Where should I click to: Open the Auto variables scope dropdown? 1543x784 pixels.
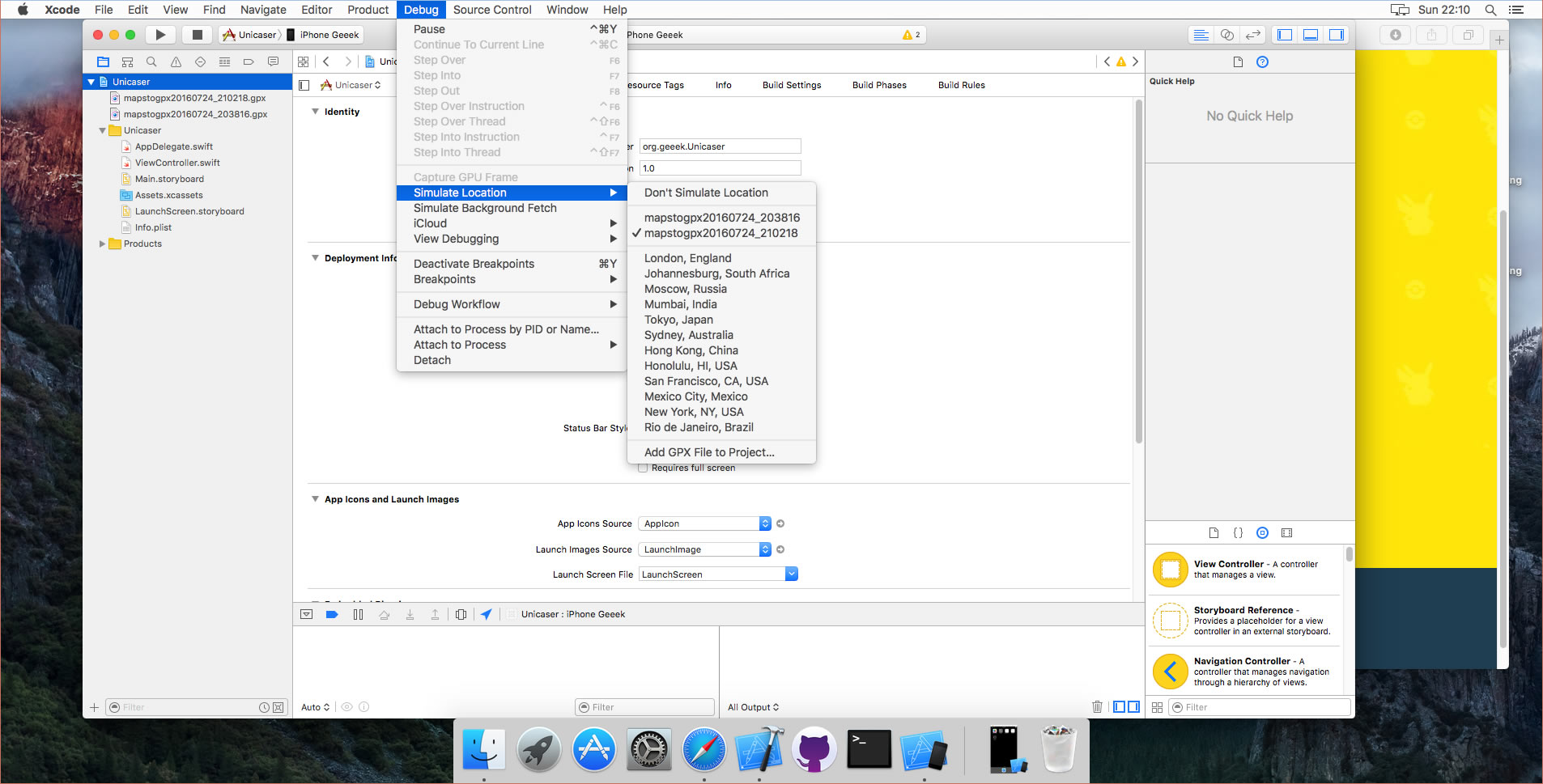[315, 707]
